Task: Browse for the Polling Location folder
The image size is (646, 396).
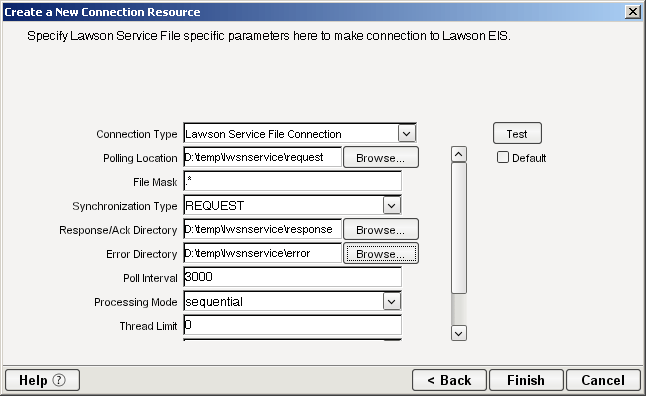Action: pyautogui.click(x=381, y=157)
